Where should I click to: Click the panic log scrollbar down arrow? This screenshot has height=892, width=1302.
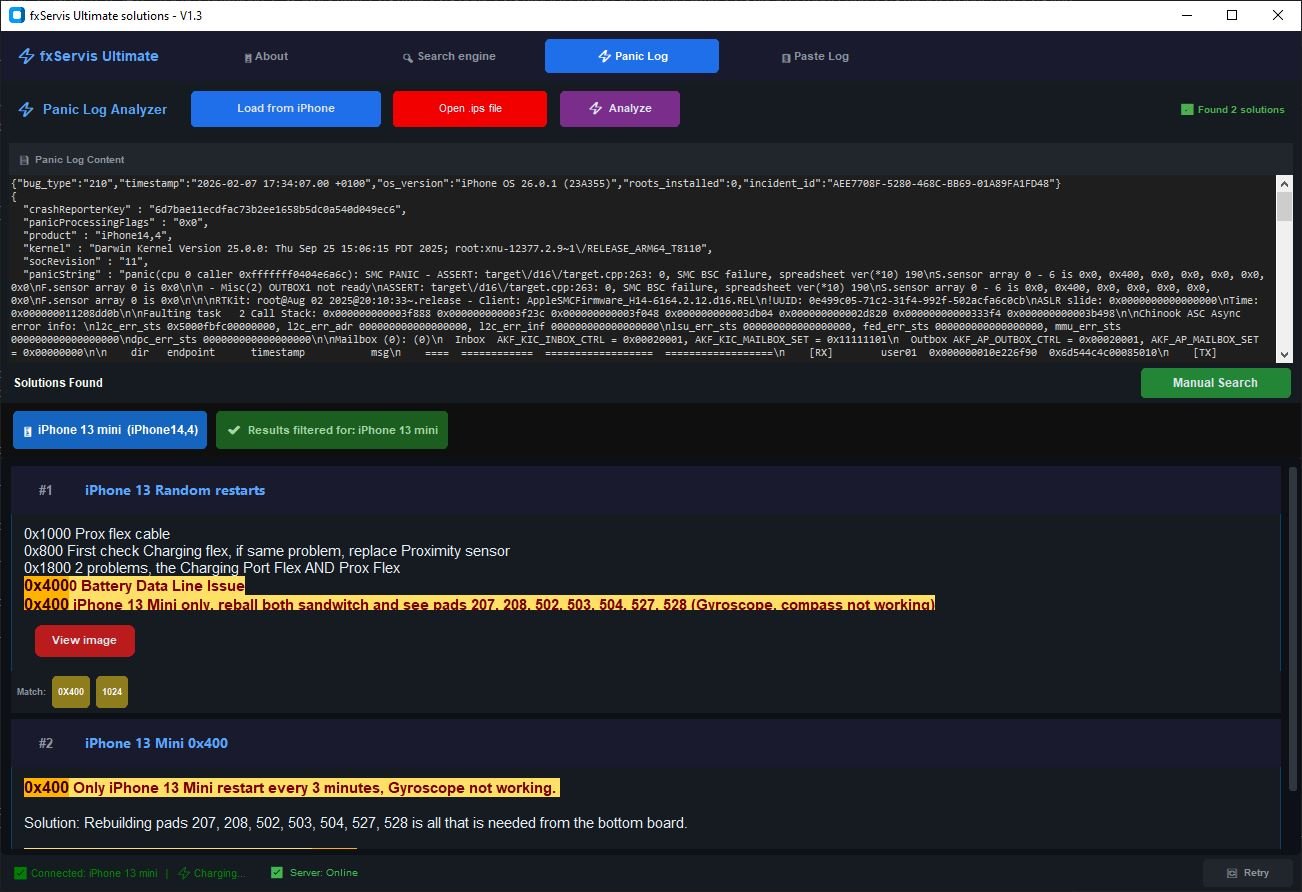pyautogui.click(x=1284, y=353)
